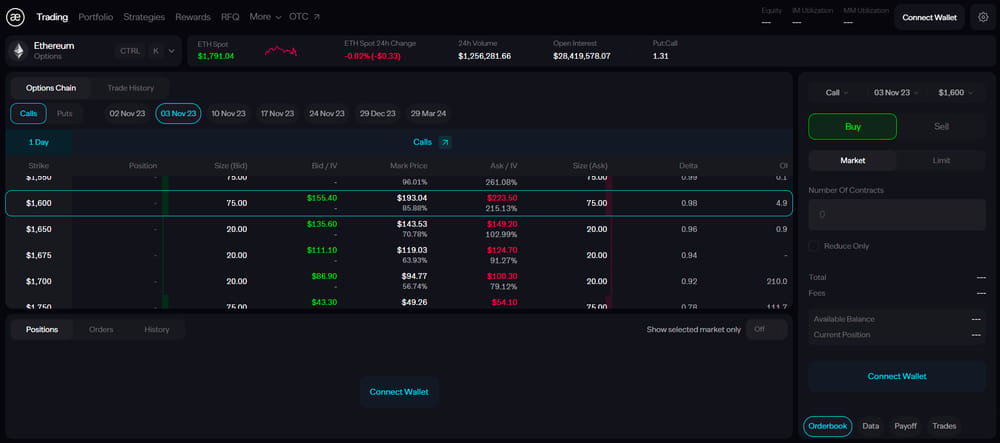Image resolution: width=1000 pixels, height=443 pixels.
Task: Toggle Show selected market only switch
Action: [767, 330]
